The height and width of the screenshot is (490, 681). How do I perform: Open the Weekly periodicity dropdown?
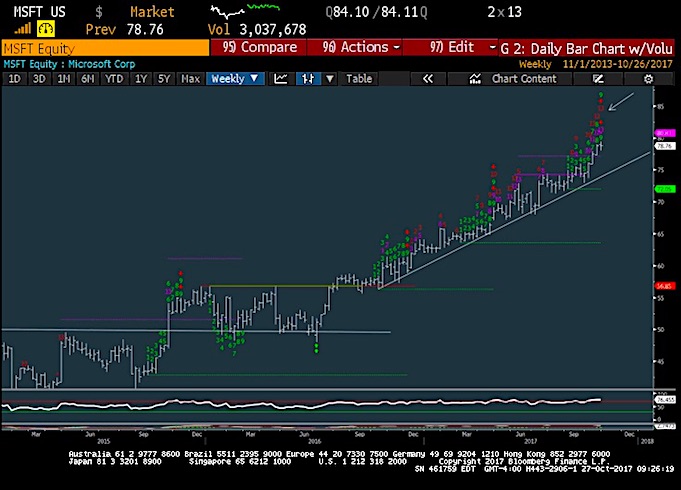click(x=235, y=79)
